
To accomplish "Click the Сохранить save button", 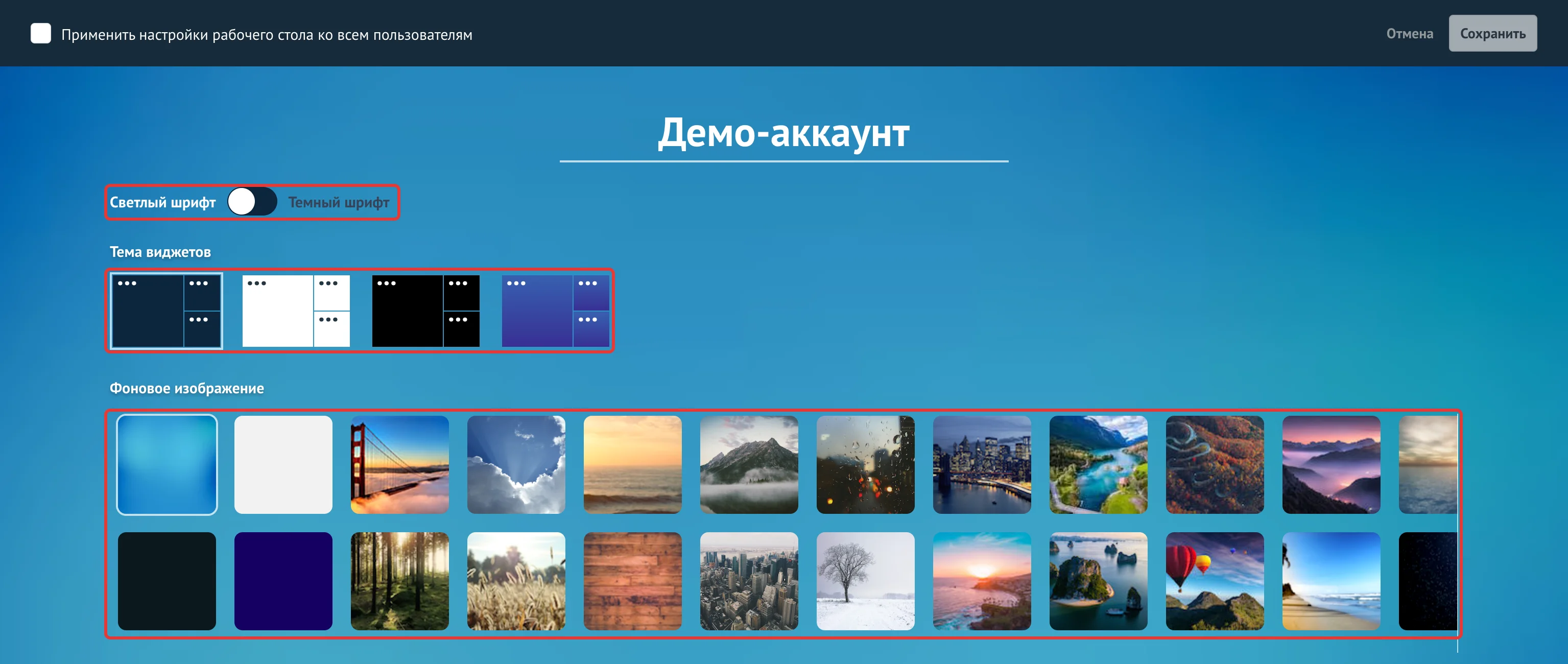I will (x=1492, y=34).
